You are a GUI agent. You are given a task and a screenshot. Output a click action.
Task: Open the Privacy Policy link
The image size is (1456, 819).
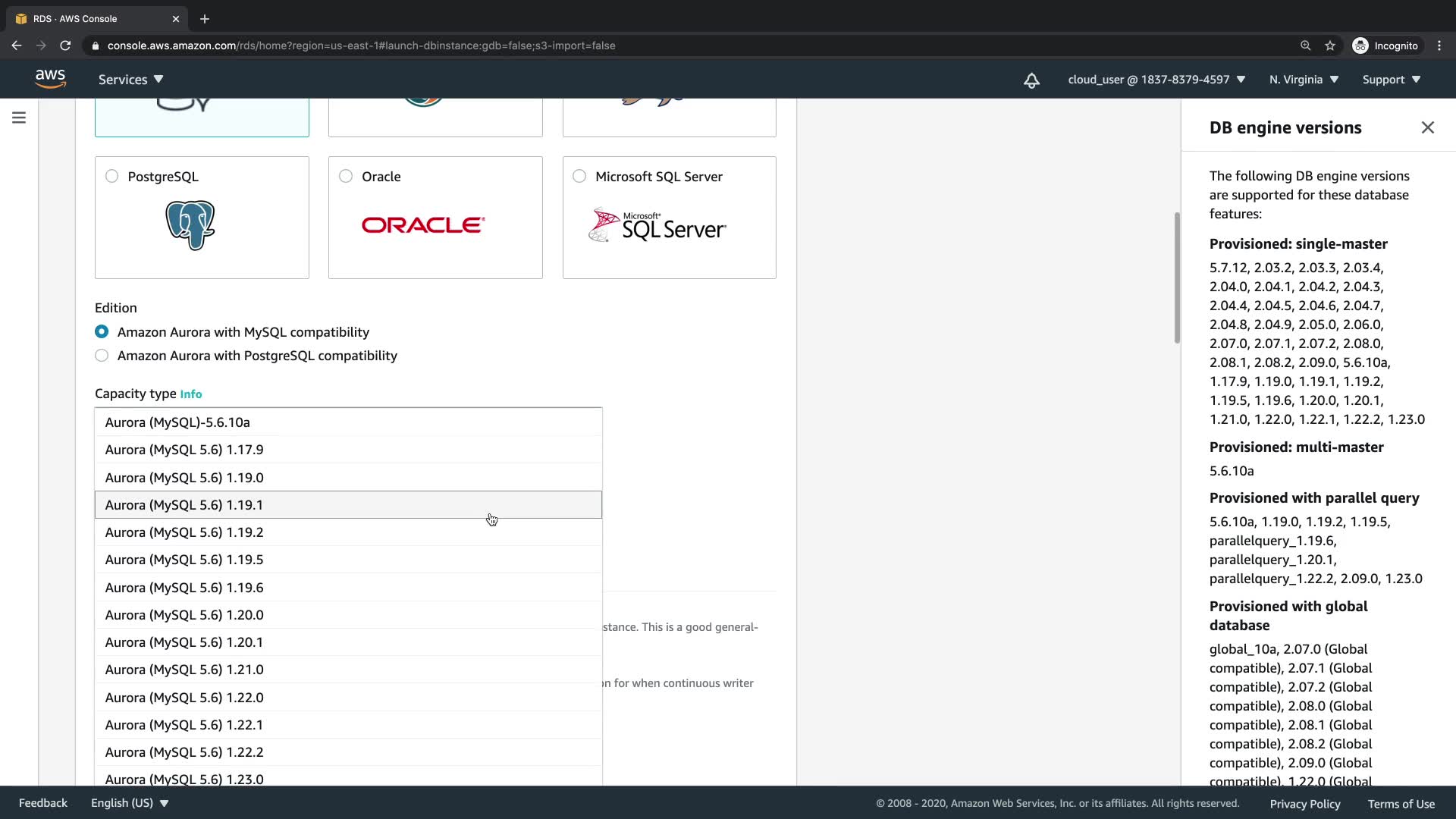coord(1304,804)
